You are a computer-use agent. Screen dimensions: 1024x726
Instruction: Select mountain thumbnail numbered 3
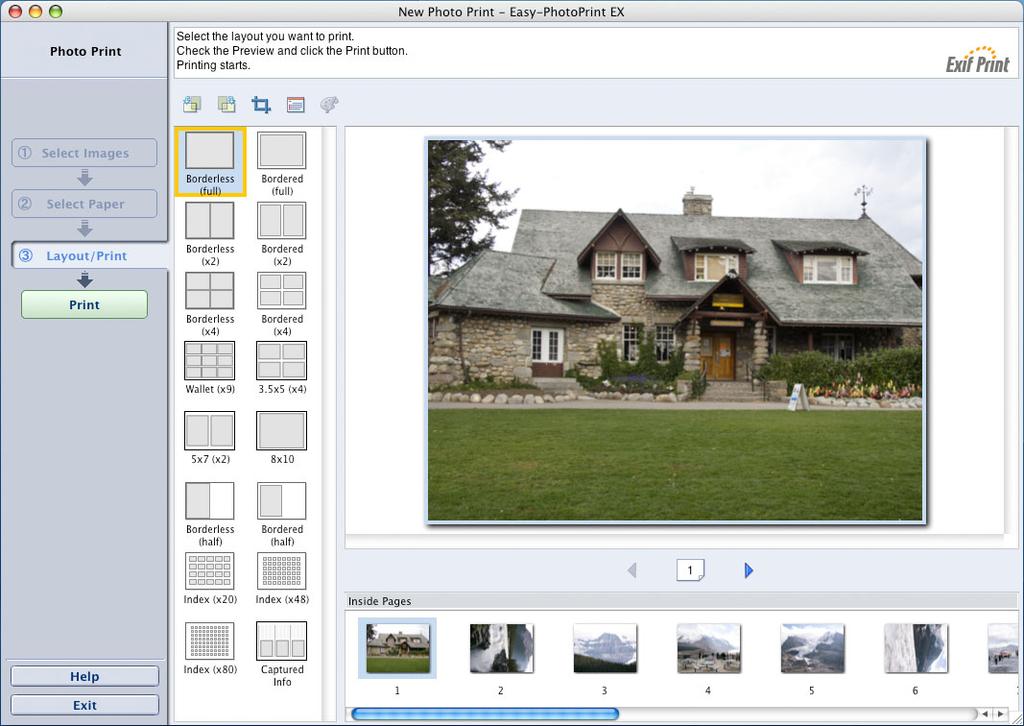click(605, 648)
